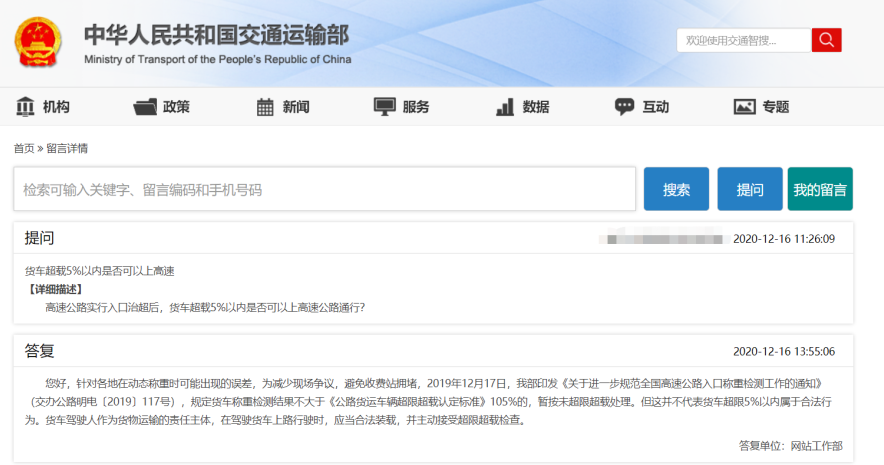Screen dimensions: 884x465
Task: Open the 政策 menu item
Action: tap(176, 107)
